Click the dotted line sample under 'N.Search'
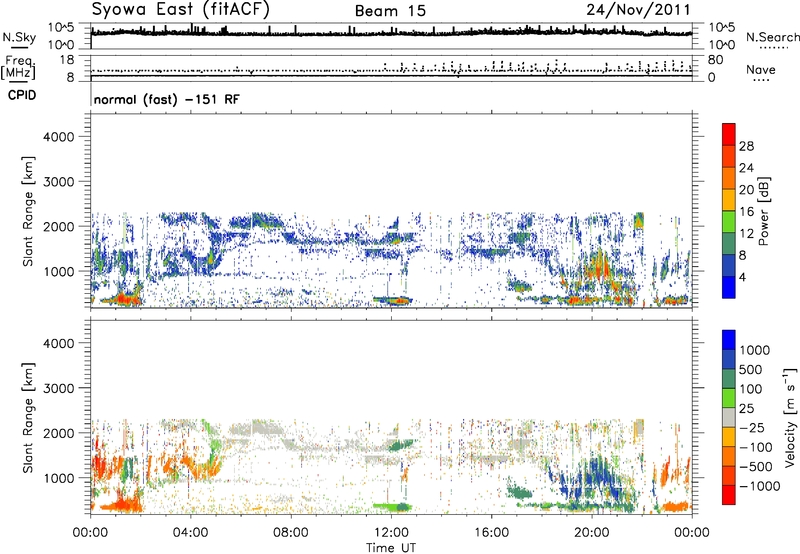 (x=773, y=48)
